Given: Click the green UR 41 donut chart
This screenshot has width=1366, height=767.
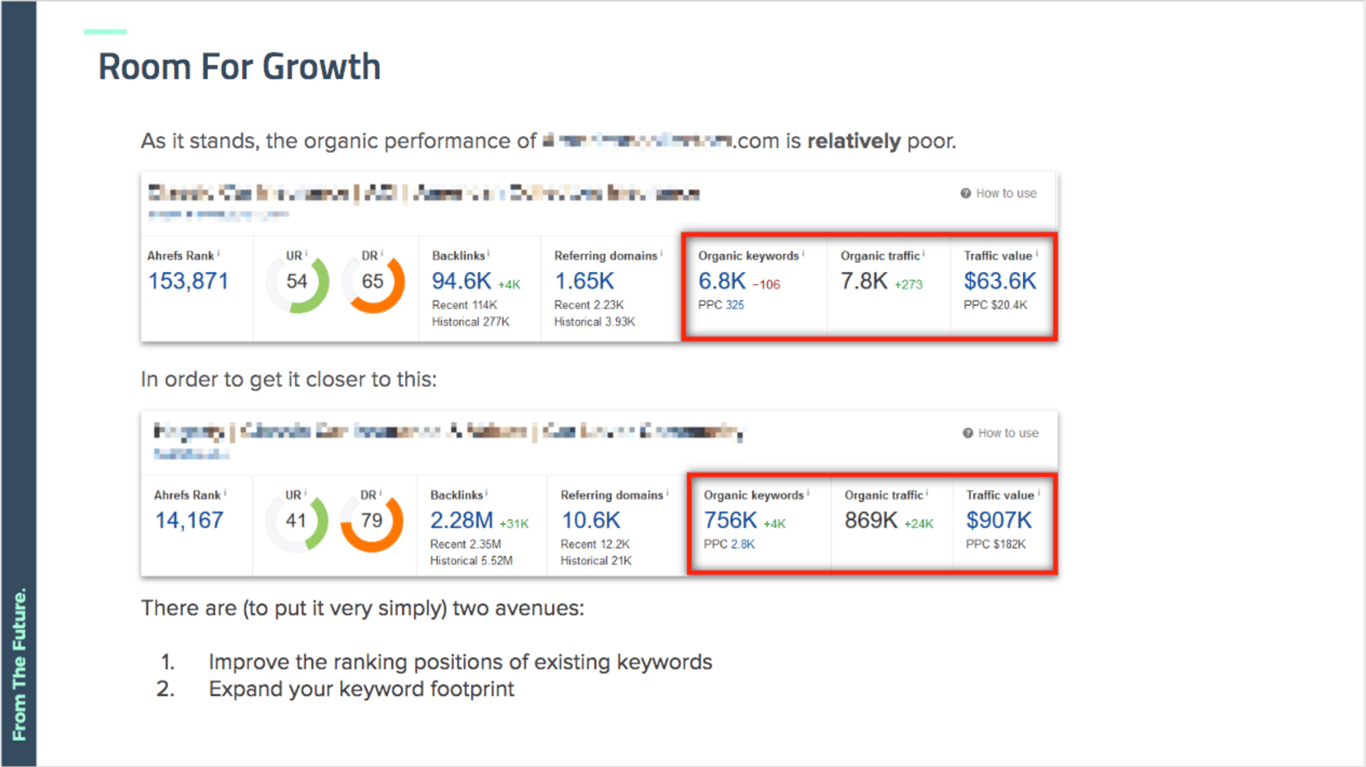Looking at the screenshot, I should [297, 521].
